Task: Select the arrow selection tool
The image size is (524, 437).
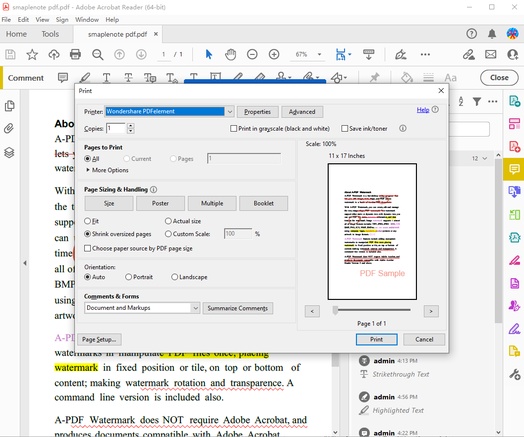Action: (209, 54)
